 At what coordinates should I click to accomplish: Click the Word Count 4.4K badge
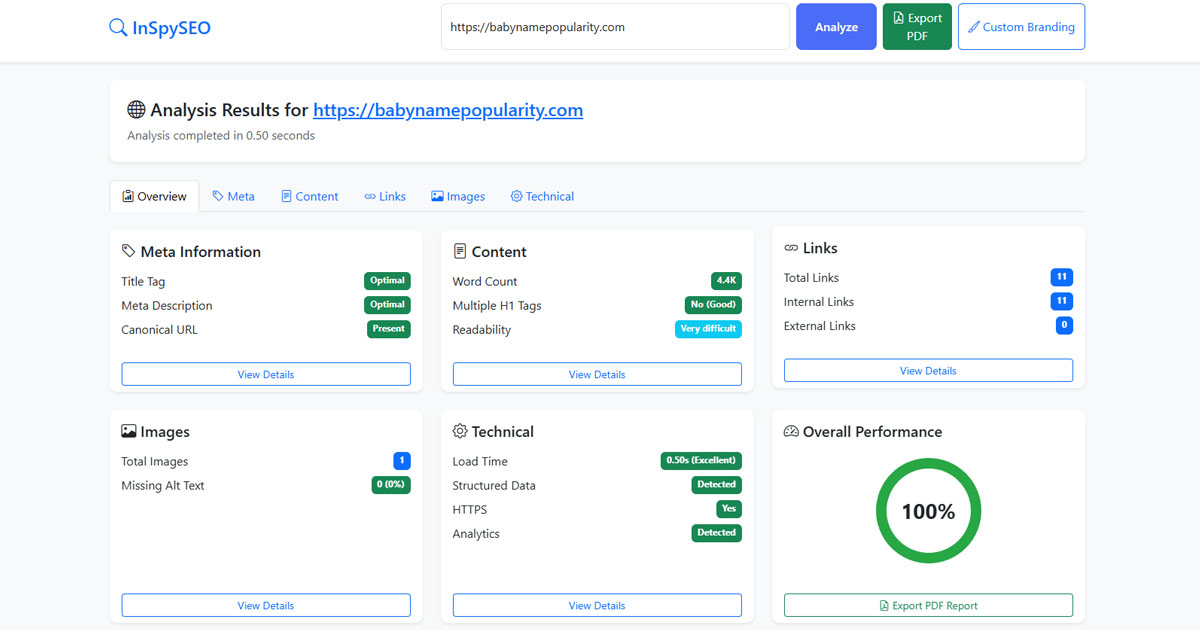(726, 281)
